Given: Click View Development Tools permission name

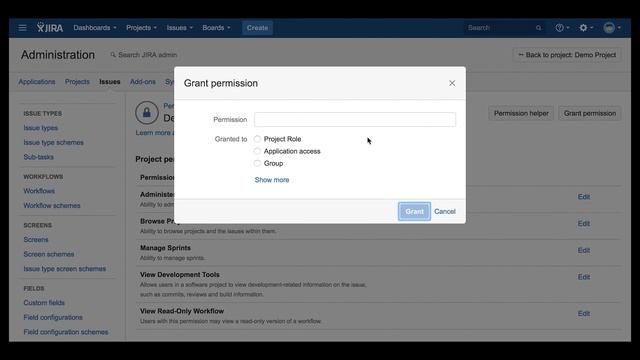Looking at the screenshot, I should (x=180, y=275).
